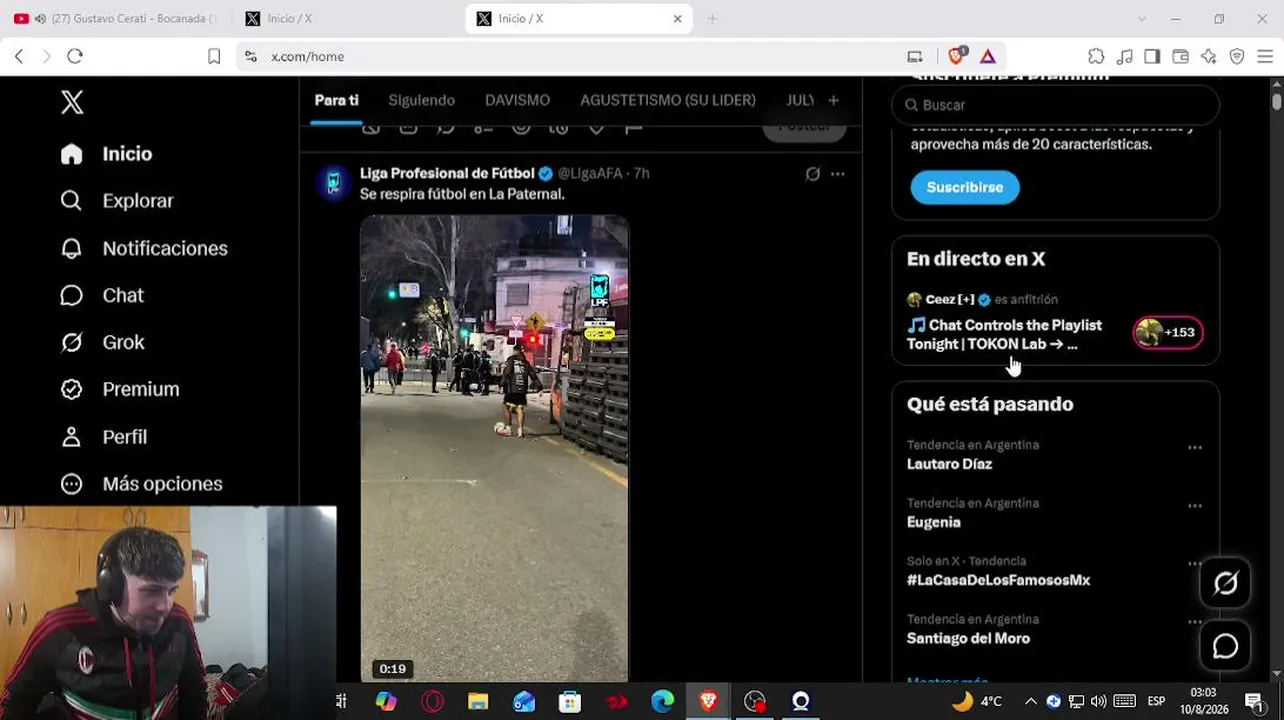Image resolution: width=1284 pixels, height=720 pixels.
Task: Open Notificaciones in the X sidebar
Action: click(144, 248)
